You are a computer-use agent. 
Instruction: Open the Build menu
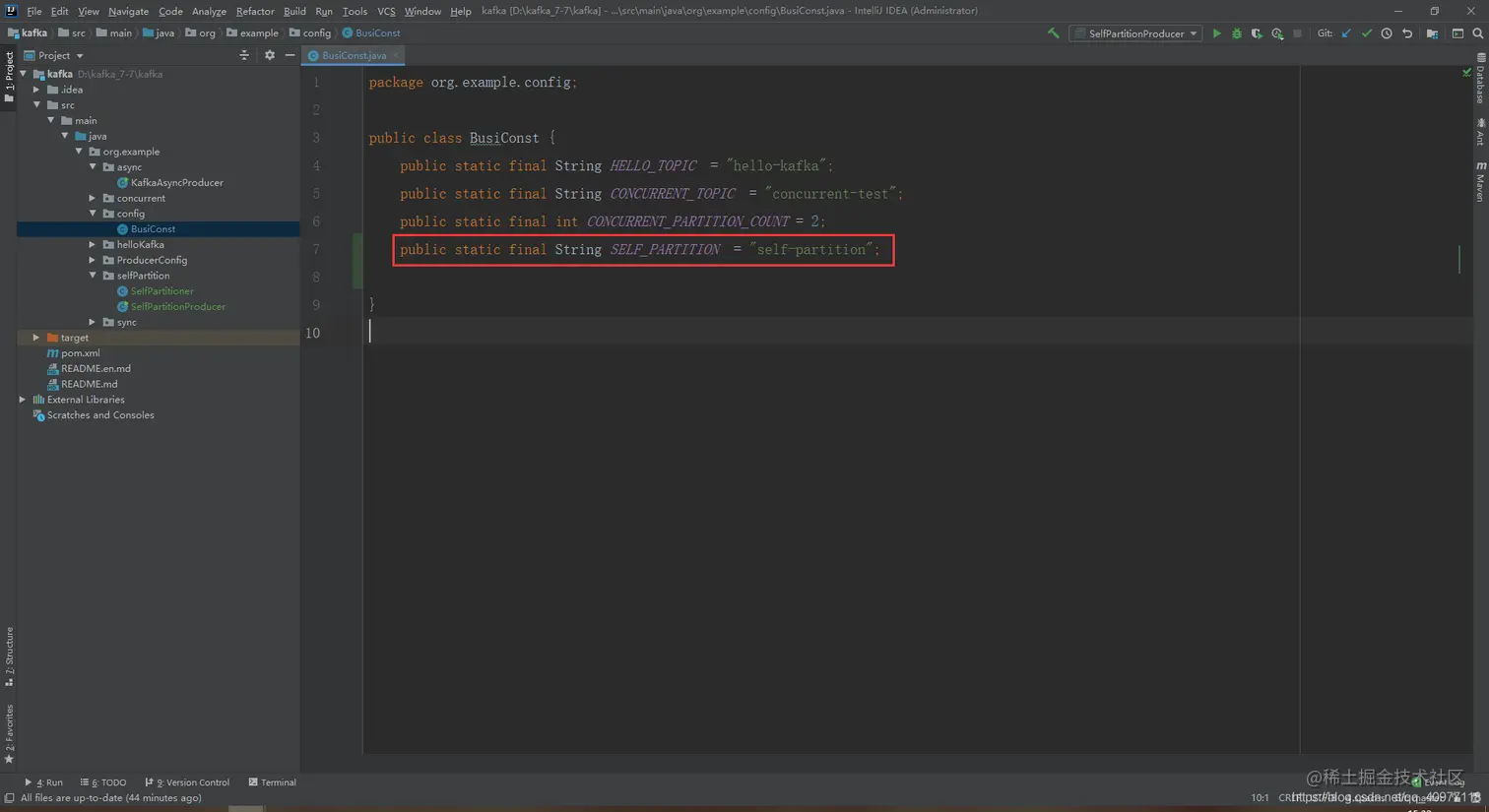coord(294,11)
